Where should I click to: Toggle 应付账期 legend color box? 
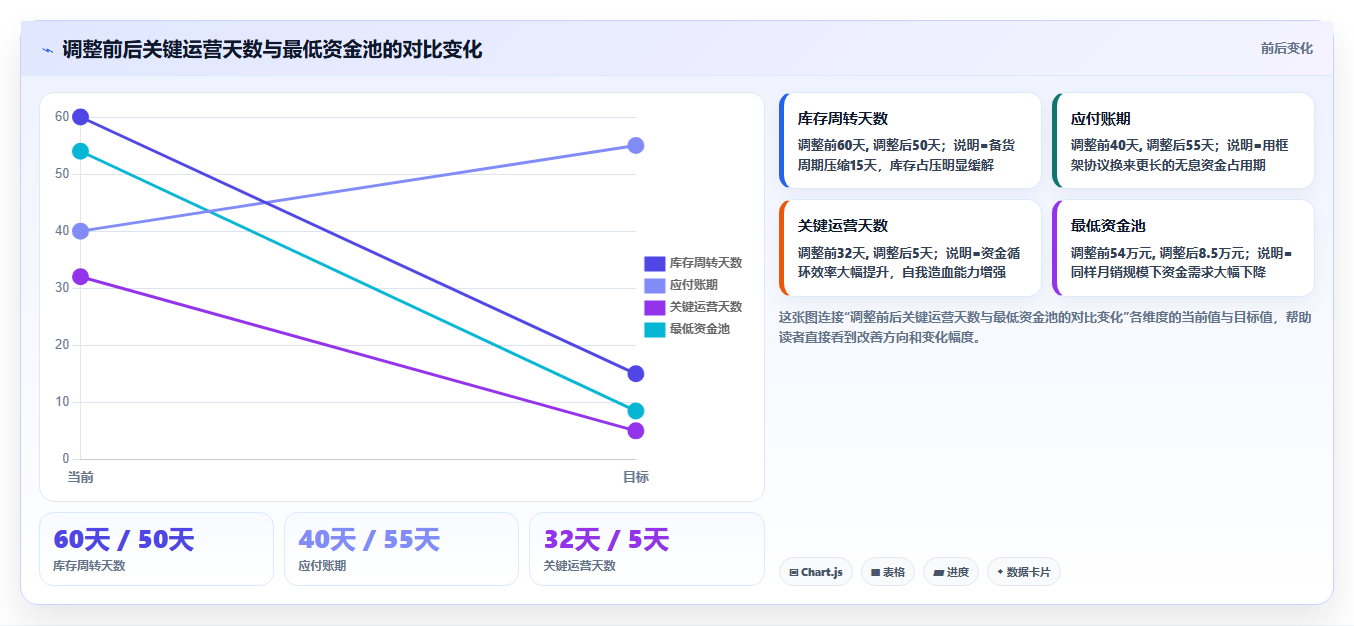[x=654, y=285]
